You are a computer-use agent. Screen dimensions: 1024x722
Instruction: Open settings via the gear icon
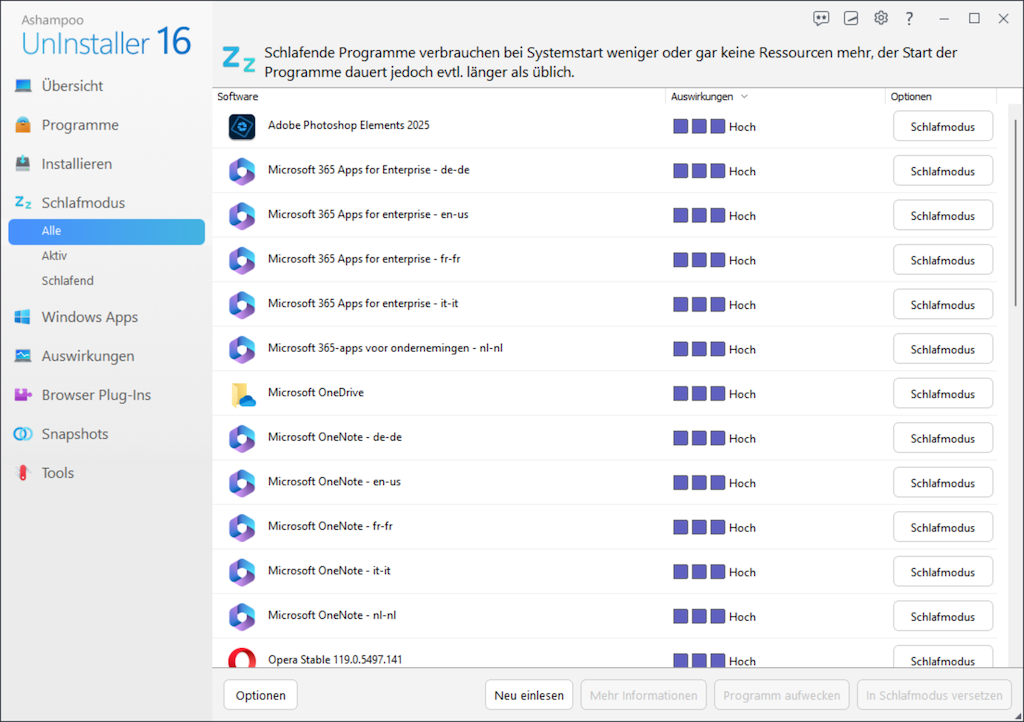(x=881, y=18)
